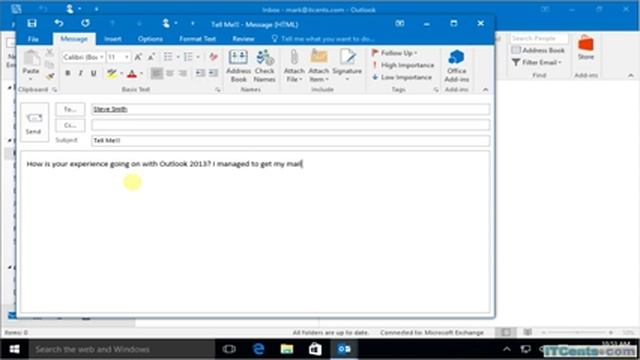Mark message as Low Importance

402,77
